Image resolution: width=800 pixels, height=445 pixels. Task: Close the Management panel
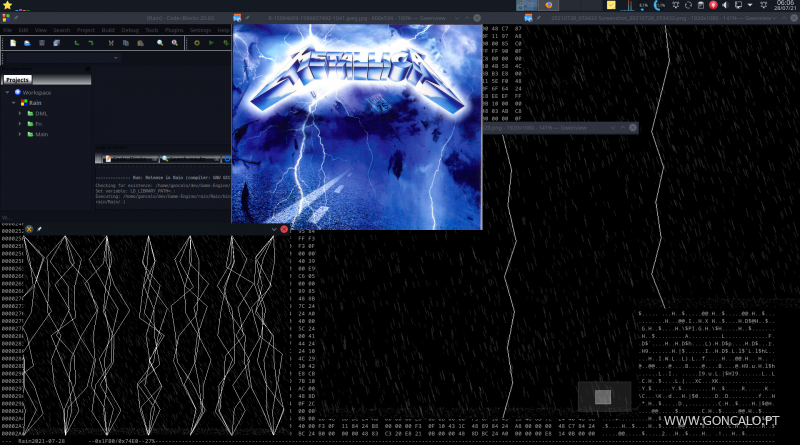[x=87, y=68]
